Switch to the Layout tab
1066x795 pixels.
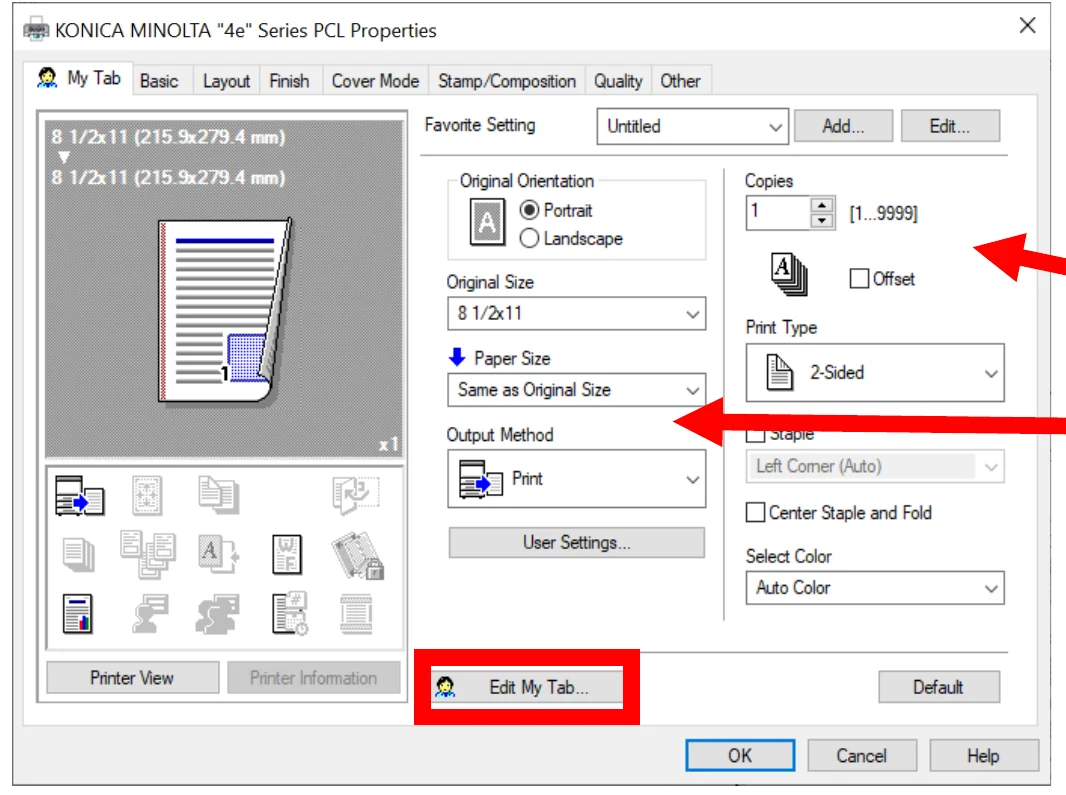point(226,82)
